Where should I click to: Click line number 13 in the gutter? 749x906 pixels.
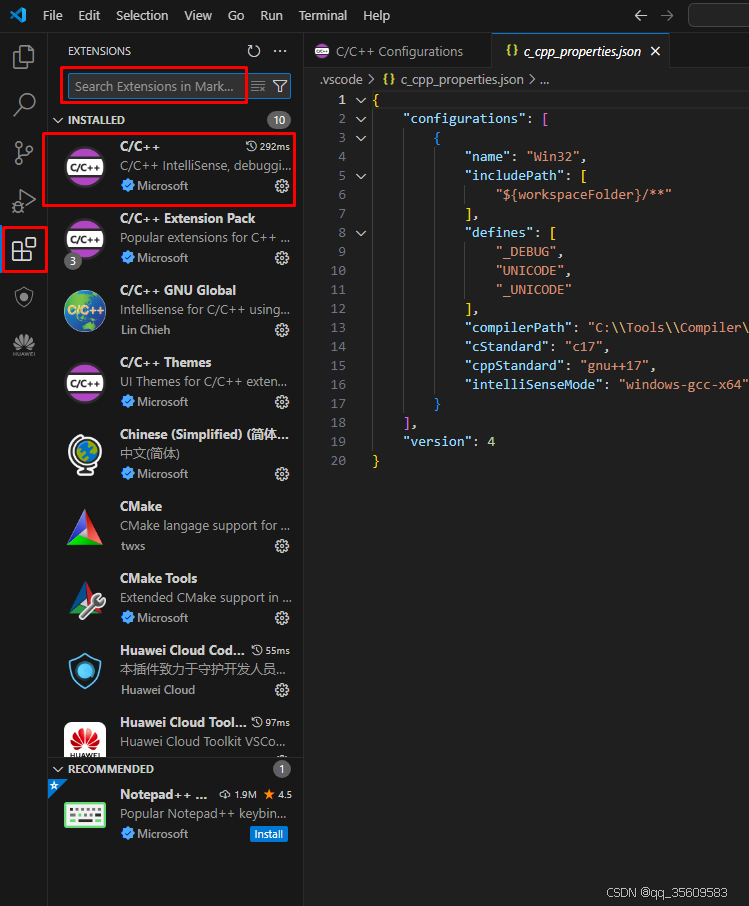(x=338, y=328)
